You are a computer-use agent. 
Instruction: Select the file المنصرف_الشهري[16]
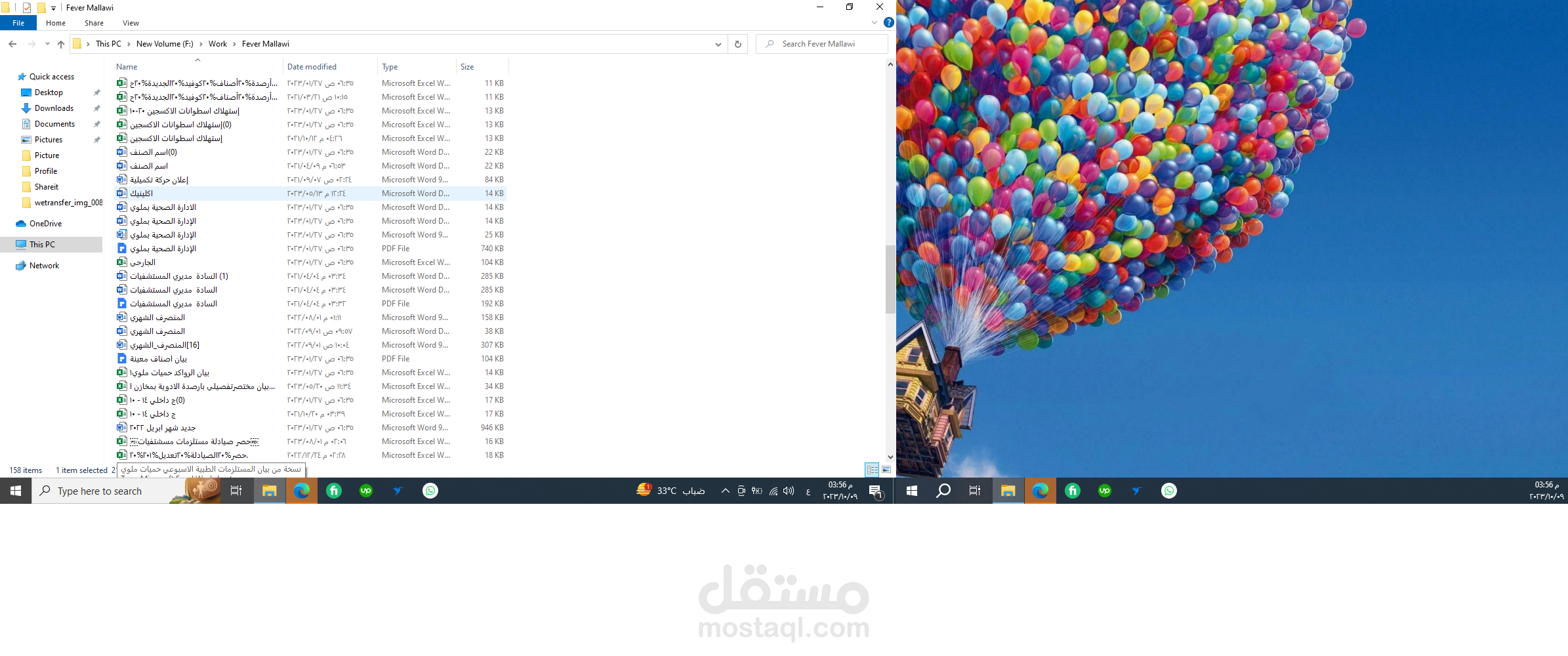[x=310, y=345]
